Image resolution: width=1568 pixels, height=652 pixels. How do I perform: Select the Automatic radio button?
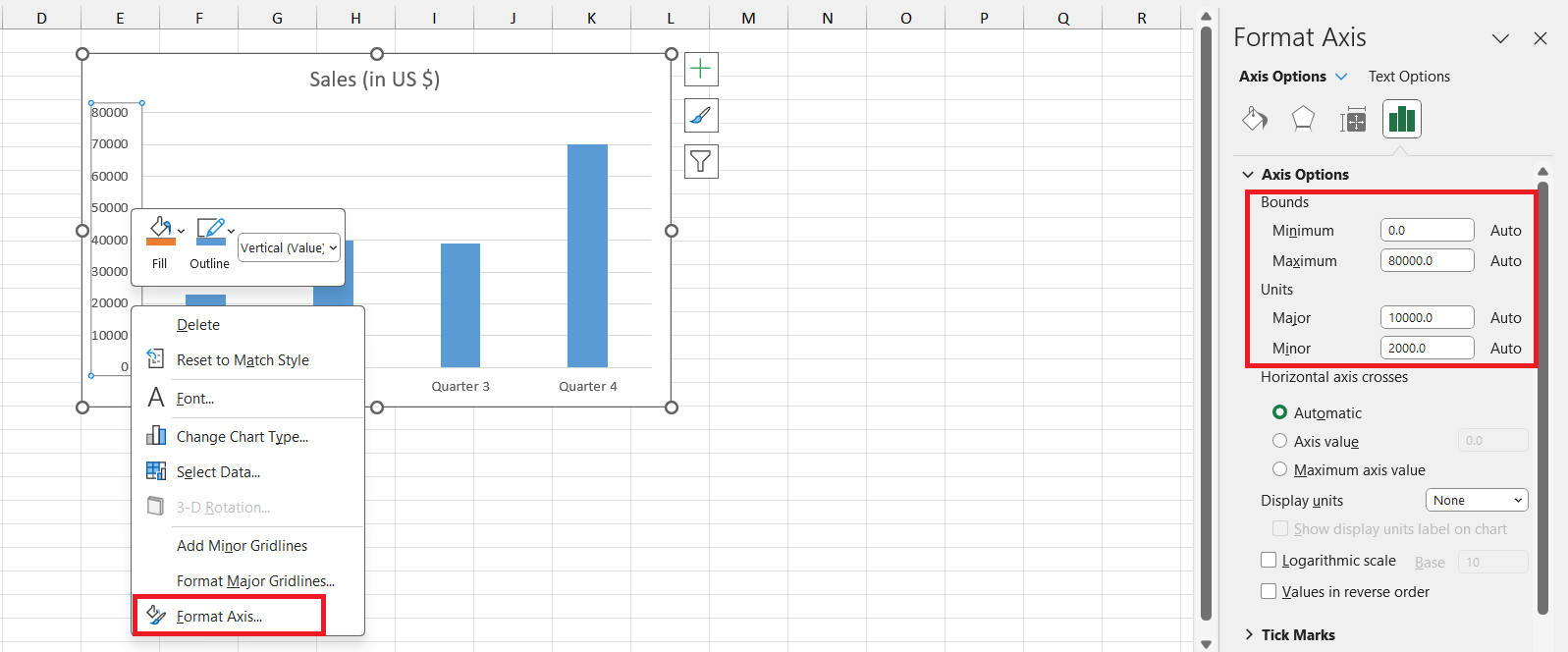tap(1279, 412)
